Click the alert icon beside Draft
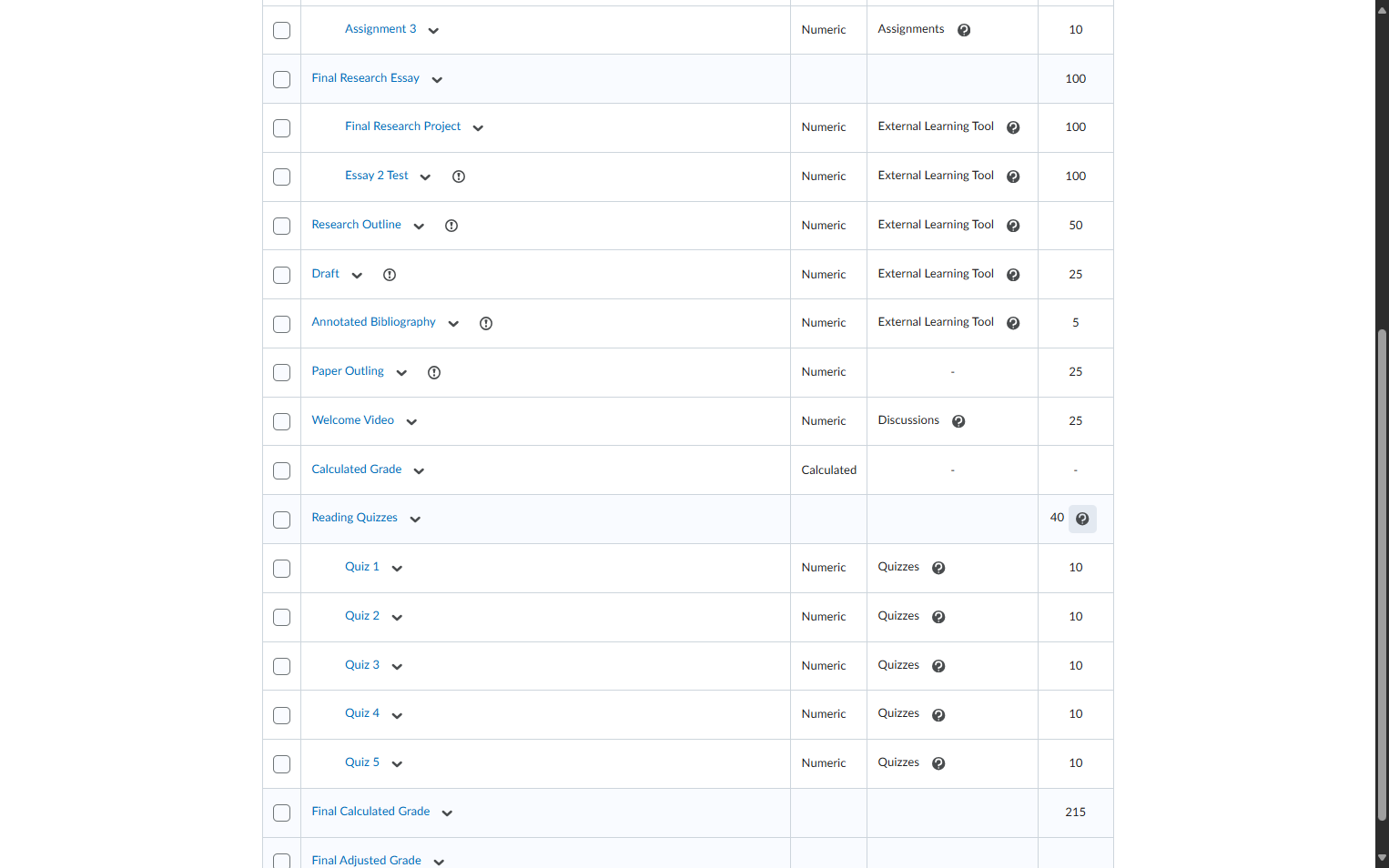This screenshot has height=868, width=1389. click(x=390, y=275)
